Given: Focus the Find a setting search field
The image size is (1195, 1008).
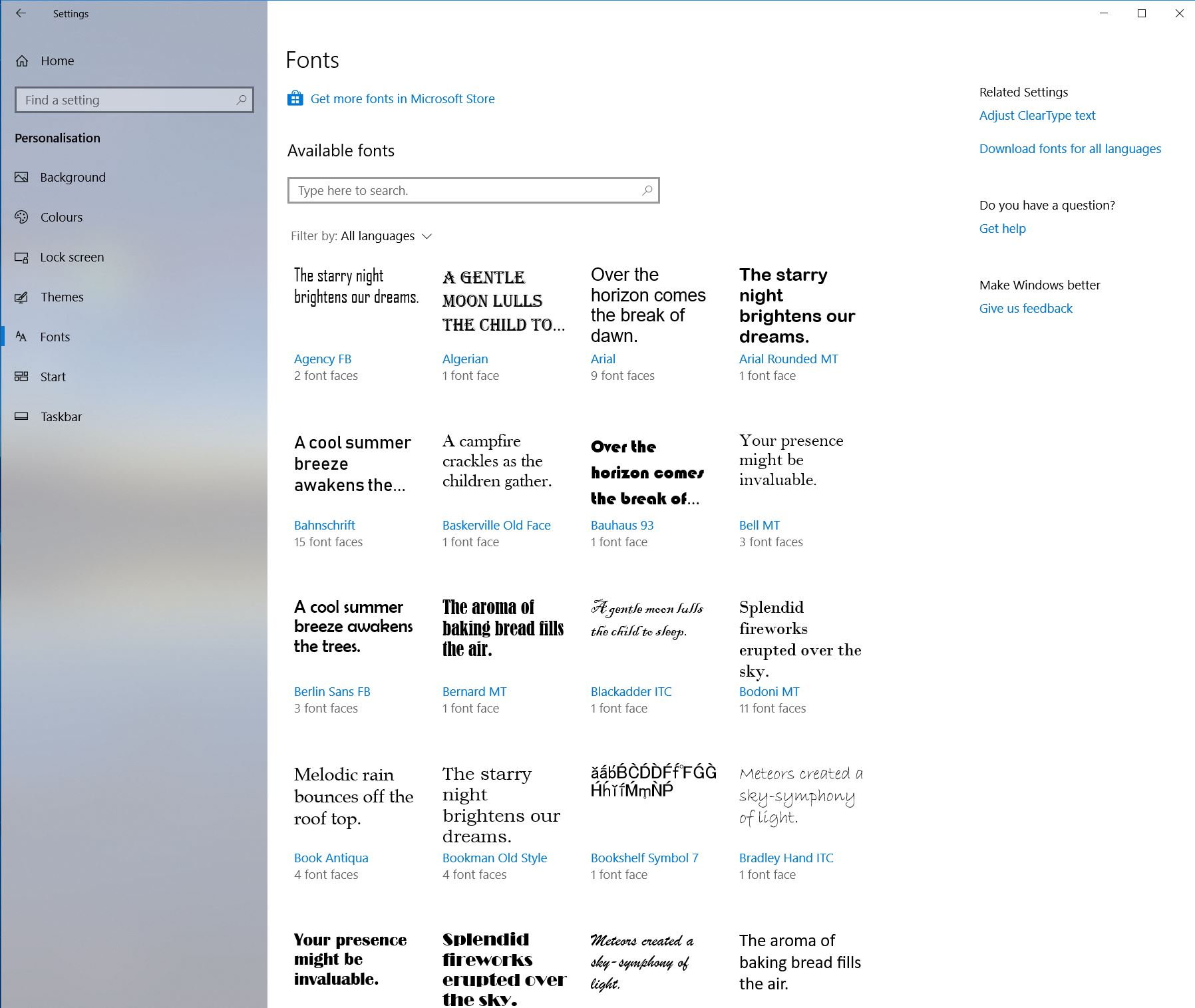Looking at the screenshot, I should point(134,100).
